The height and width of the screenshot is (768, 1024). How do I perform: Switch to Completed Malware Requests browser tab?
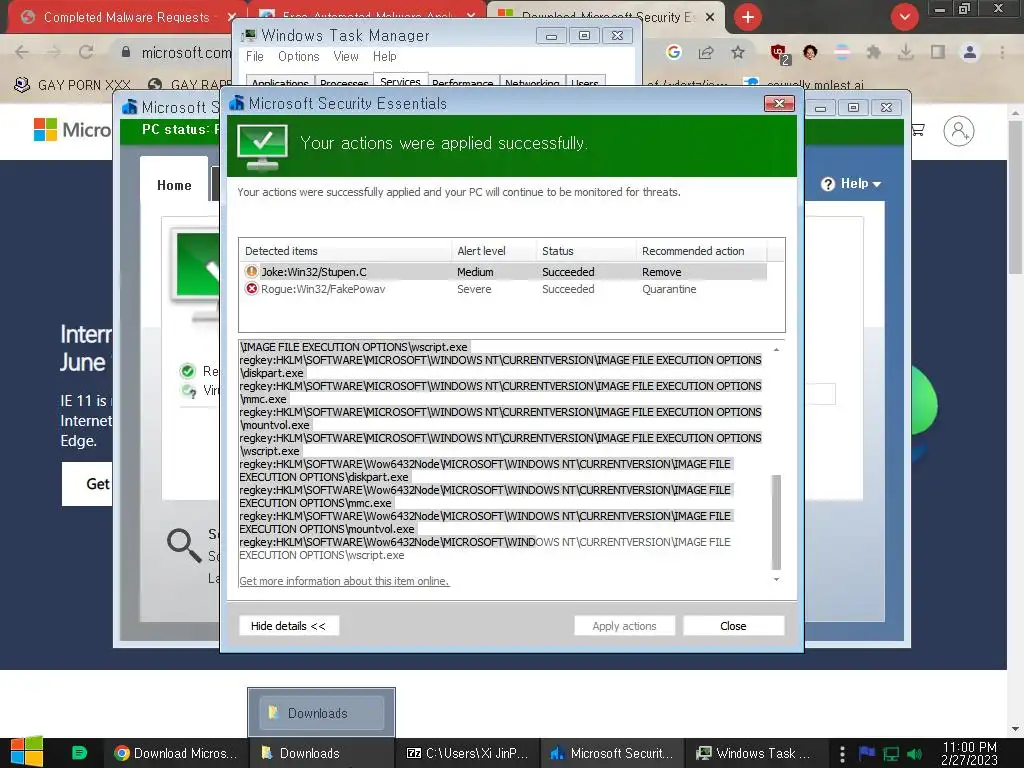pyautogui.click(x=126, y=17)
